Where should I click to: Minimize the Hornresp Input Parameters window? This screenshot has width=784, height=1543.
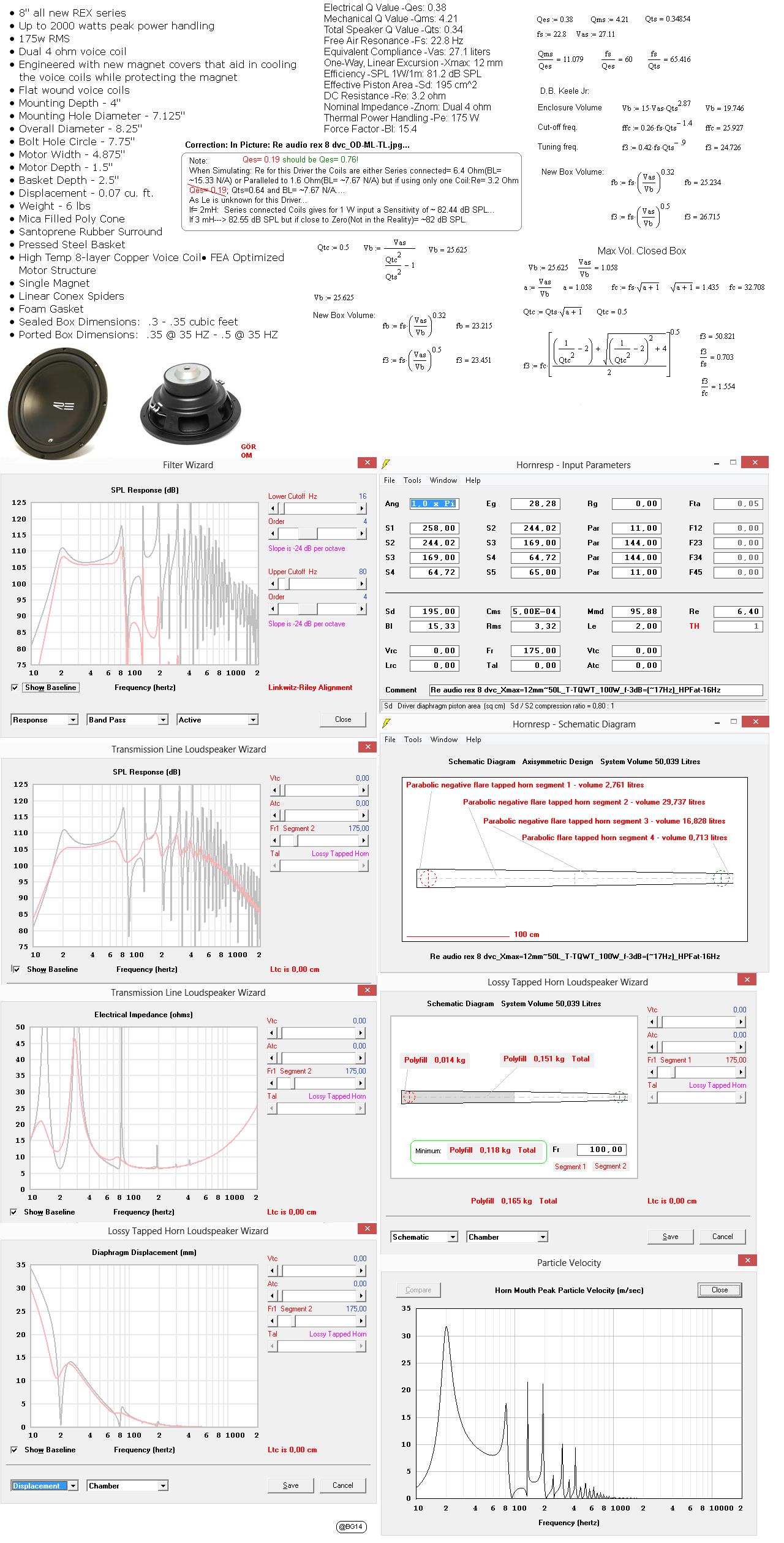716,463
